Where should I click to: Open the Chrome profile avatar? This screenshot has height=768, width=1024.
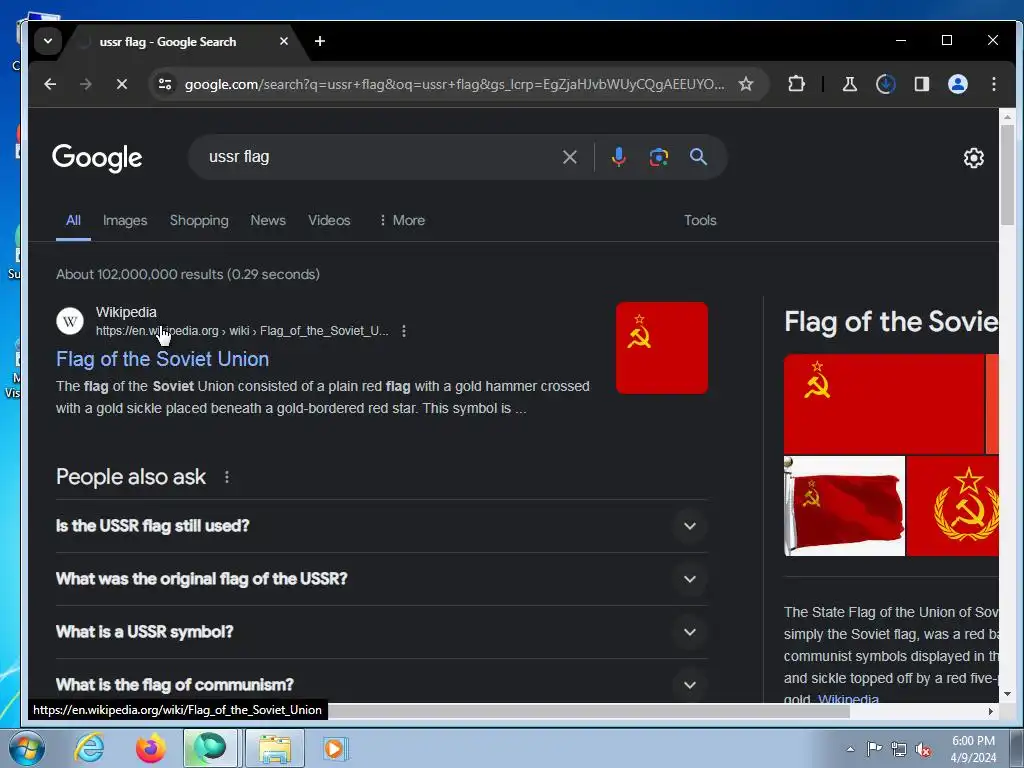(x=957, y=84)
